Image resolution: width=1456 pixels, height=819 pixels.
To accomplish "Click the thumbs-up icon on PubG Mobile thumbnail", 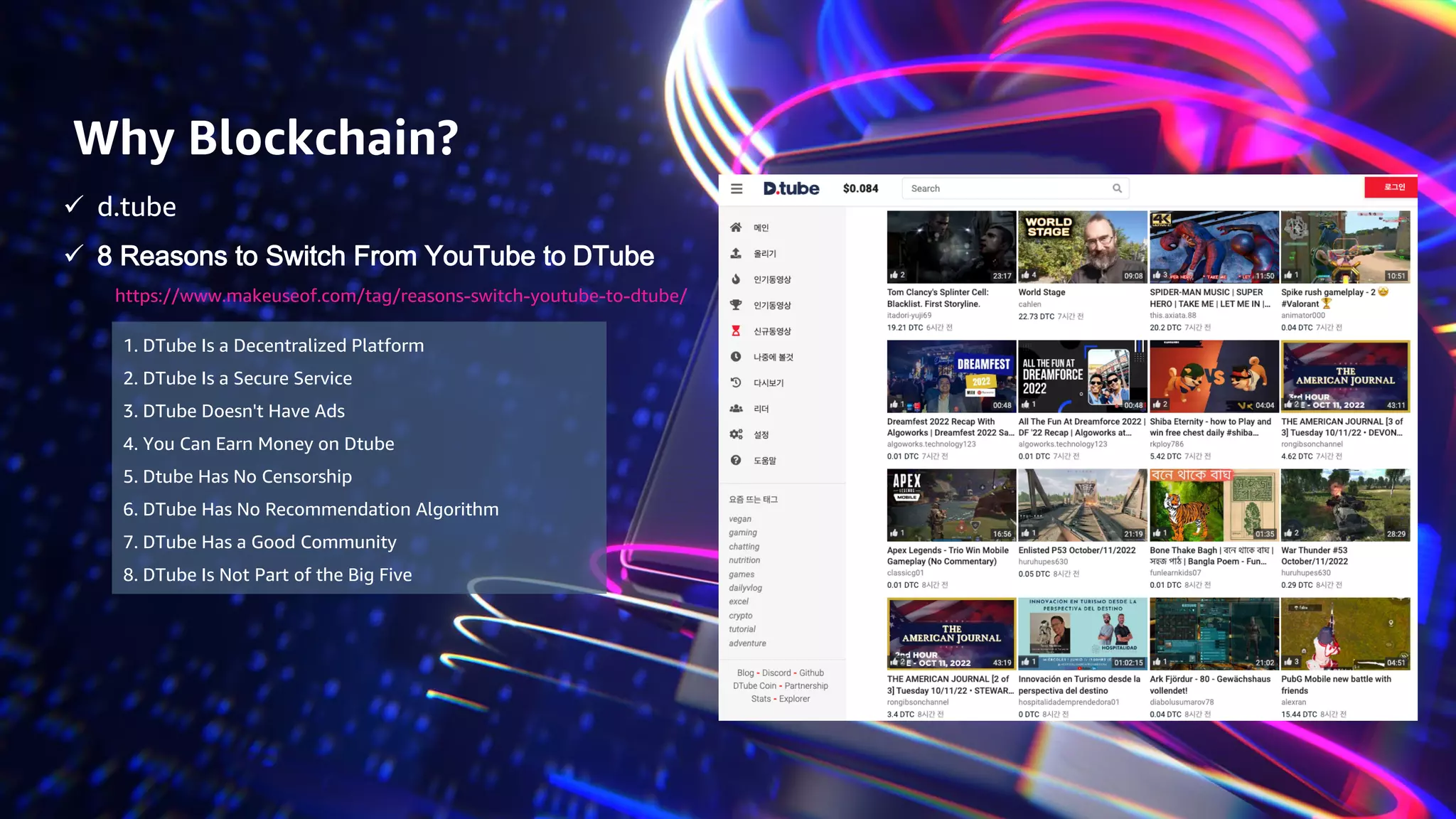I will click(x=1288, y=661).
